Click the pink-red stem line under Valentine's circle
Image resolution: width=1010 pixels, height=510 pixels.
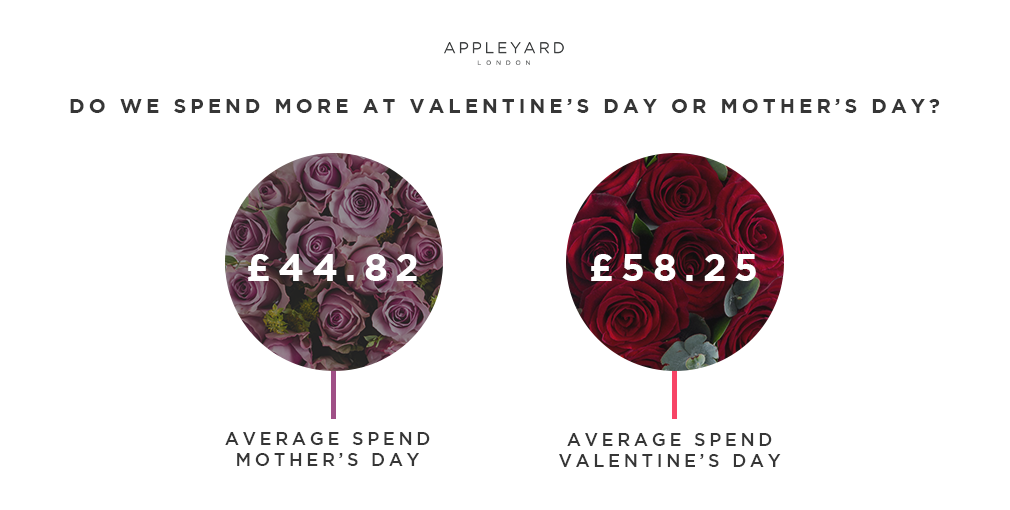(x=674, y=394)
